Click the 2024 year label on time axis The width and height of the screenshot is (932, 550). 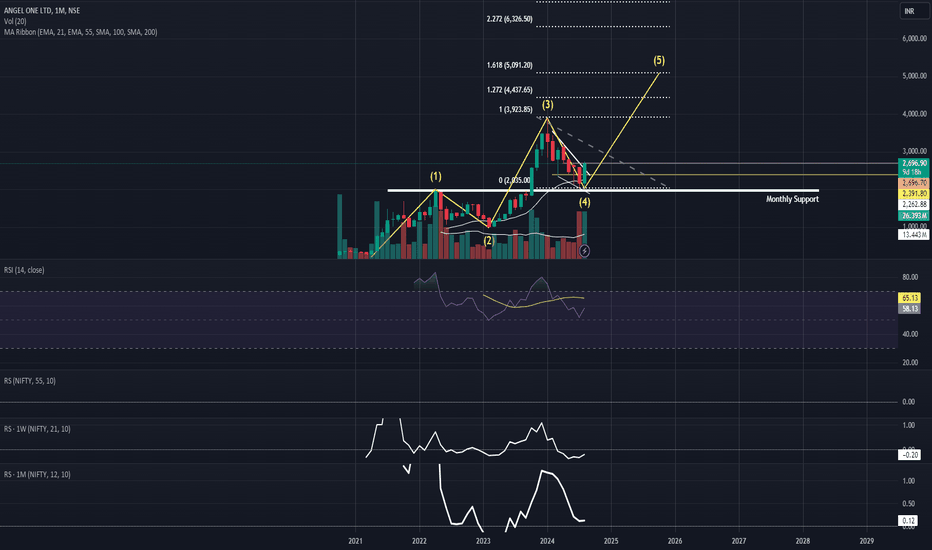[x=547, y=541]
